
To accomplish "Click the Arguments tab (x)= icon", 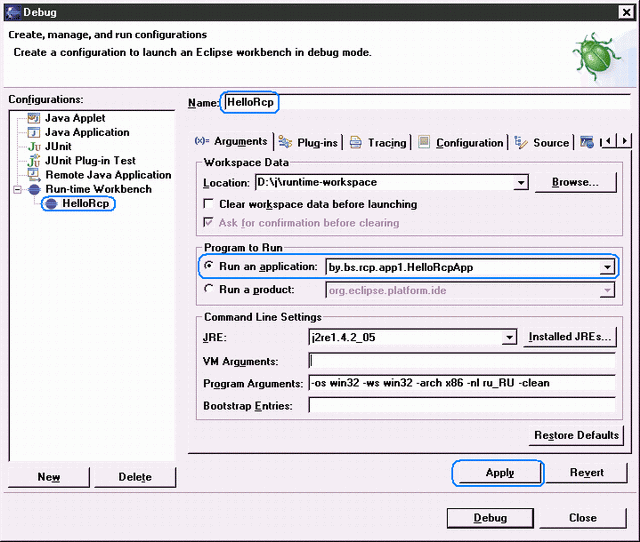I will pyautogui.click(x=202, y=141).
